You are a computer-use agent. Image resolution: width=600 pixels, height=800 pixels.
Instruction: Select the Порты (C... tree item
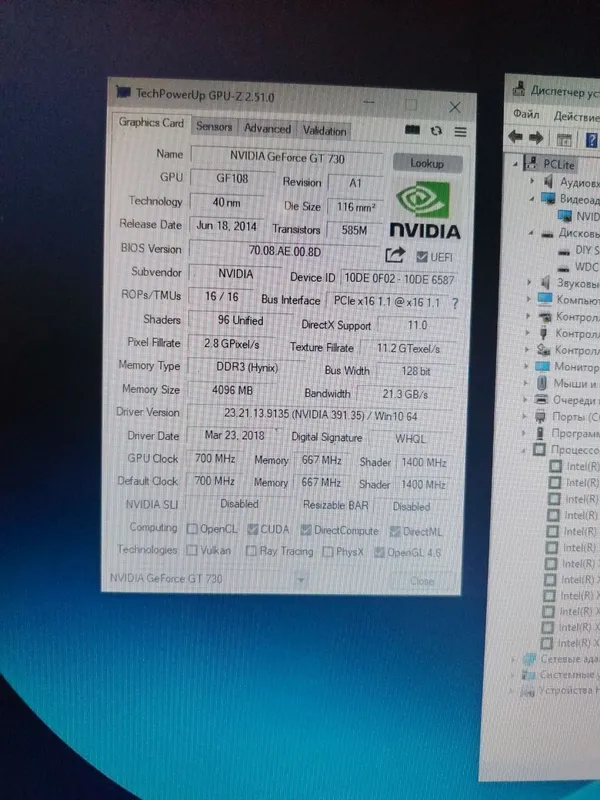coord(566,417)
